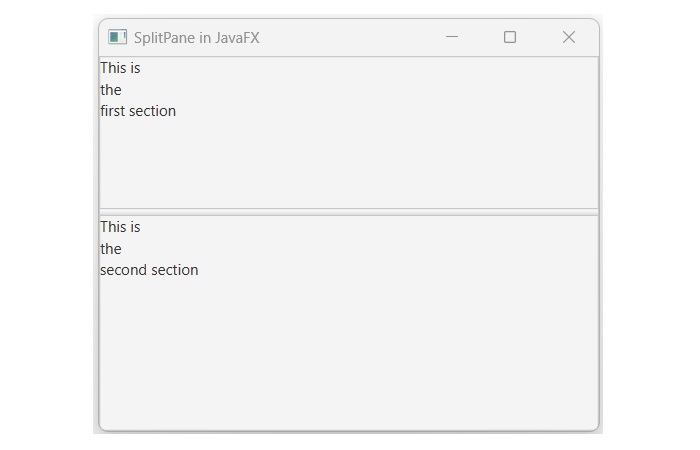Click the word "SplitPane" in the window title
Screen dimensions: 700x450
(x=165, y=38)
